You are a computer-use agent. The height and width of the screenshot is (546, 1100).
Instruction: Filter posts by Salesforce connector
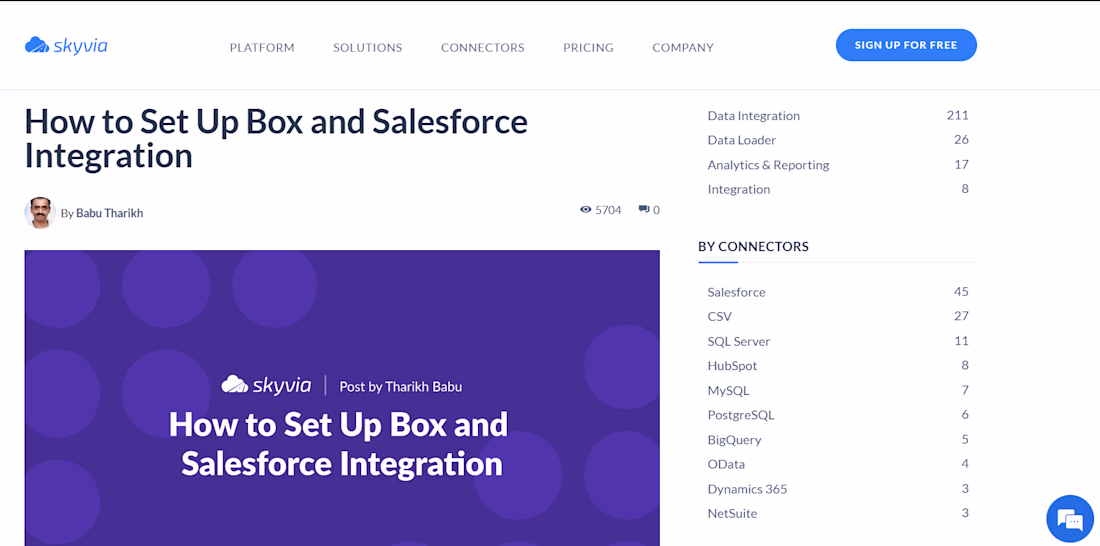pyautogui.click(x=736, y=292)
